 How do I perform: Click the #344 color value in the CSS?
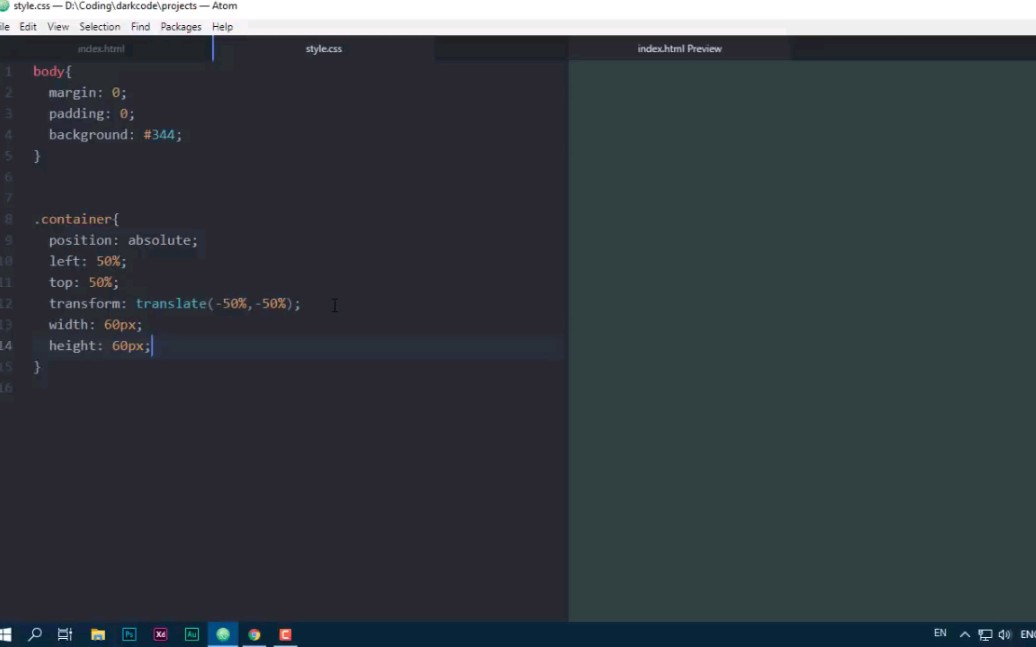tap(160, 134)
